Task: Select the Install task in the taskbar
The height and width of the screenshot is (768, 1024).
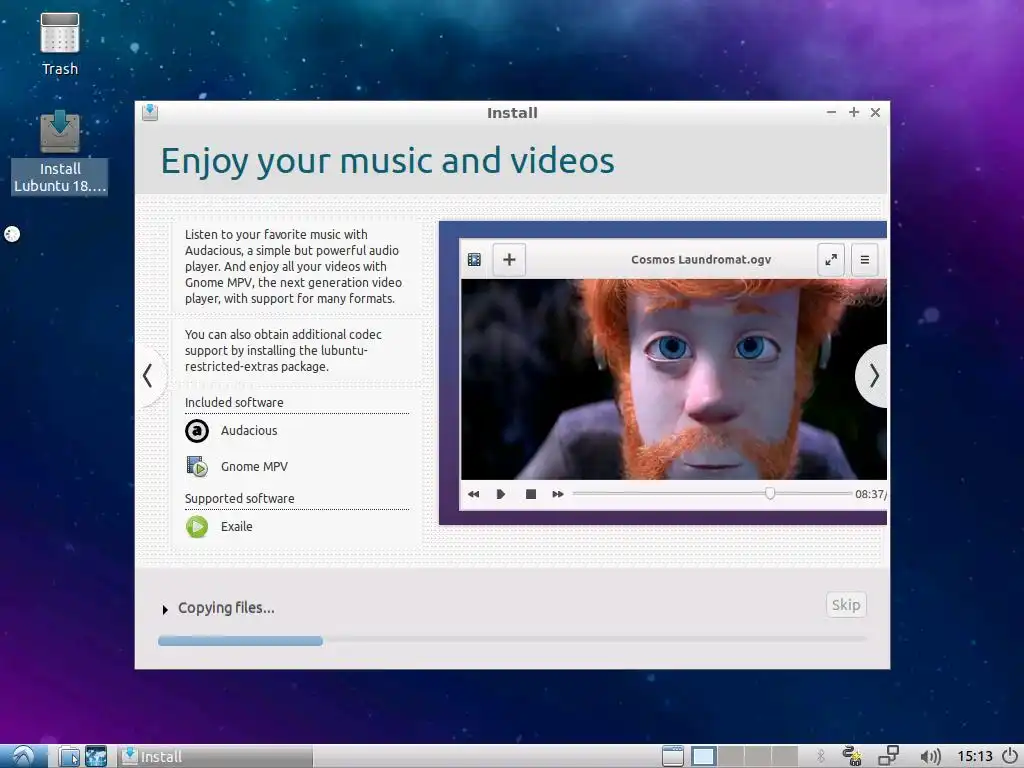Action: pos(216,756)
